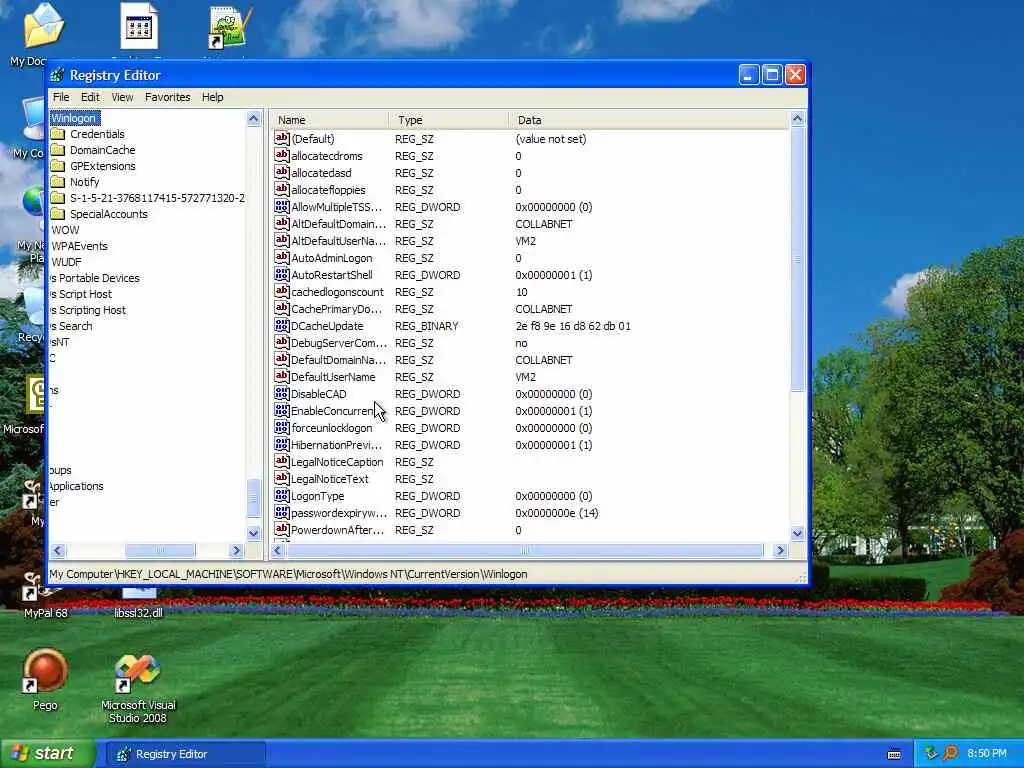Click the AutoAdminLogon value icon

tap(281, 257)
